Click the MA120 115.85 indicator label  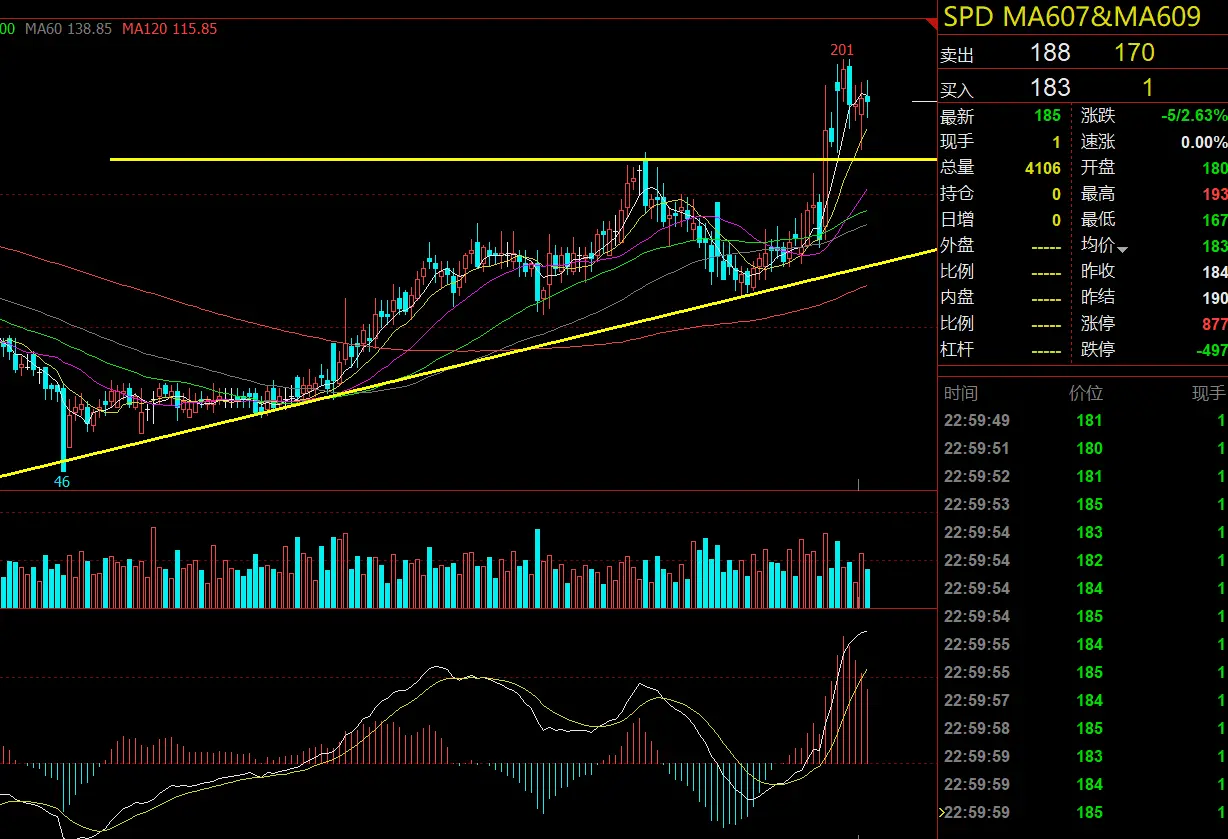coord(169,29)
